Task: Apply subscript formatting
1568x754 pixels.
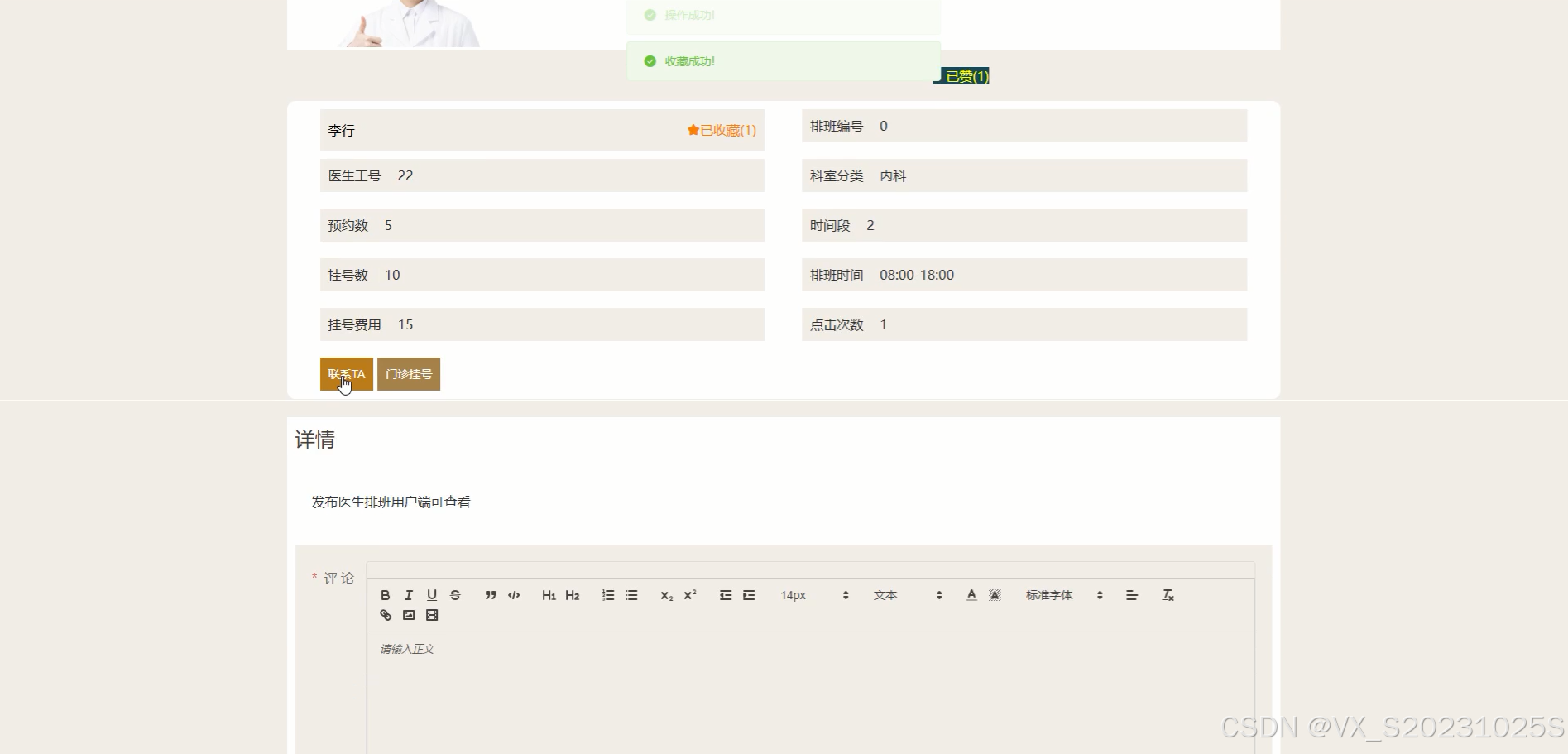Action: [x=667, y=595]
